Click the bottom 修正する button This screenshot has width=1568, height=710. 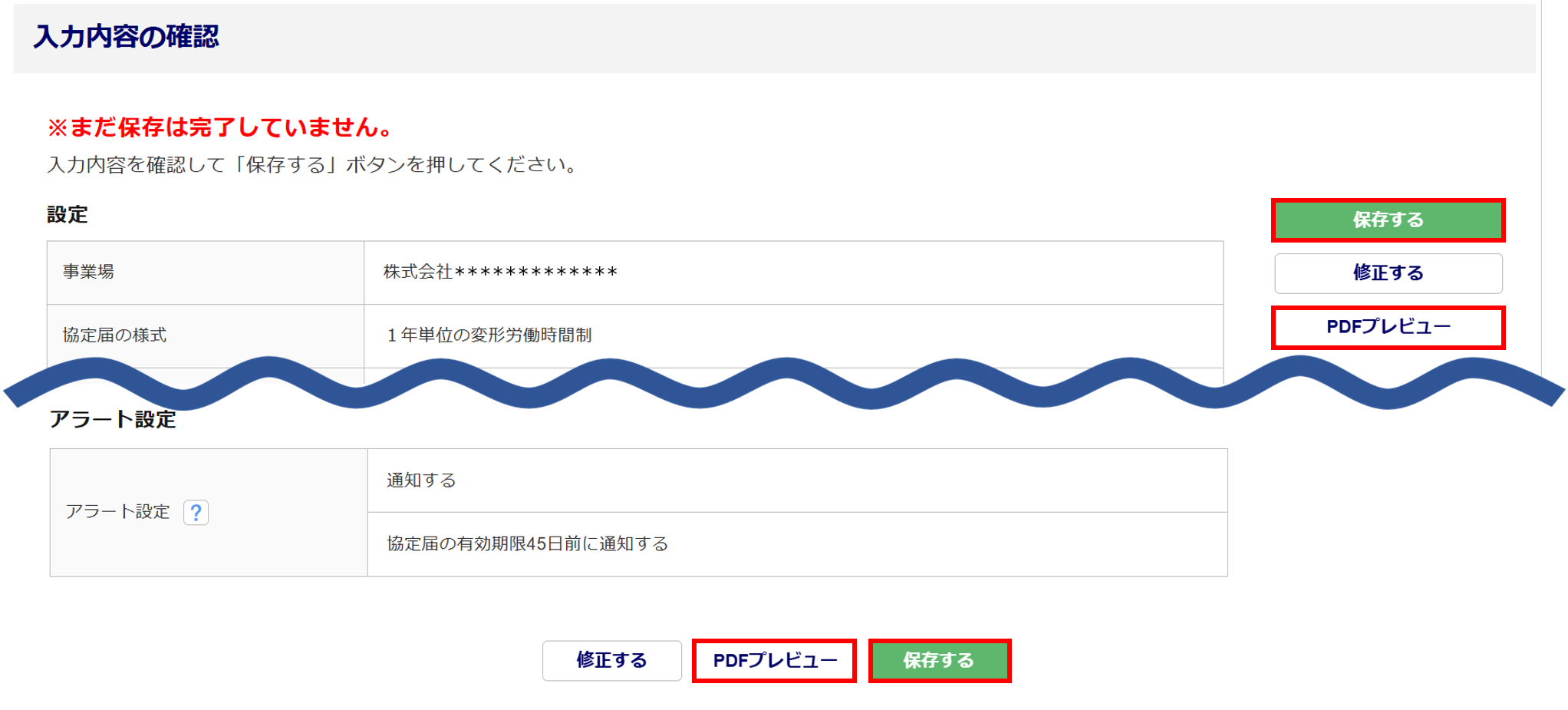click(x=611, y=660)
